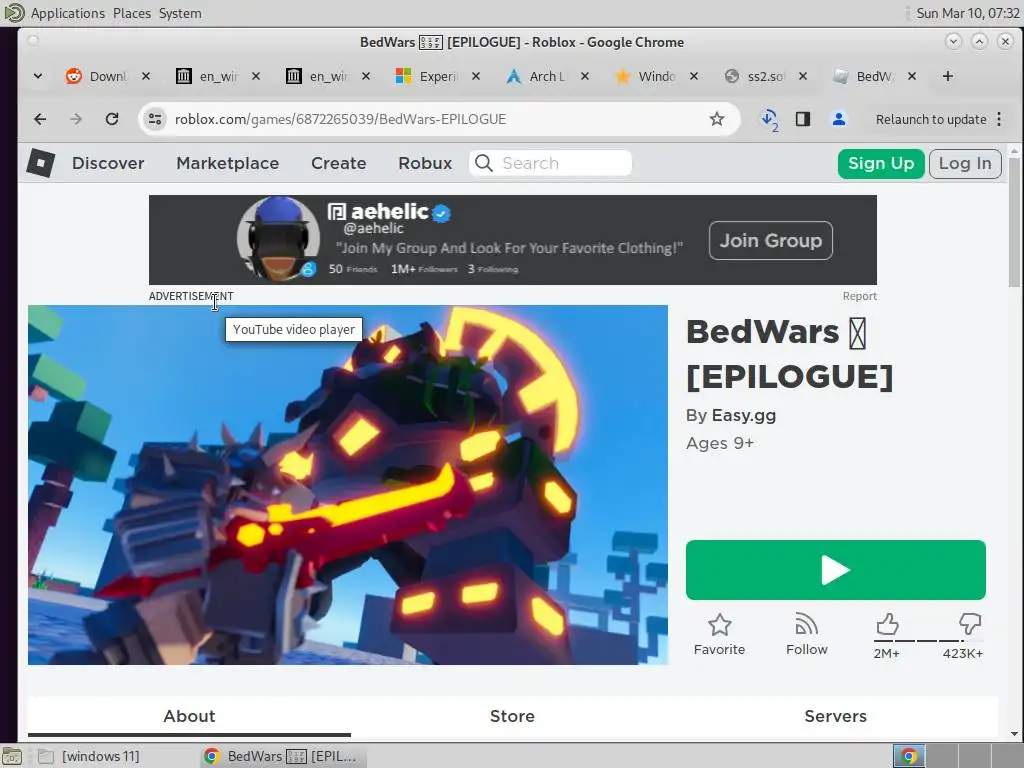Click the Log In button
The image size is (1024, 768).
pyautogui.click(x=965, y=163)
